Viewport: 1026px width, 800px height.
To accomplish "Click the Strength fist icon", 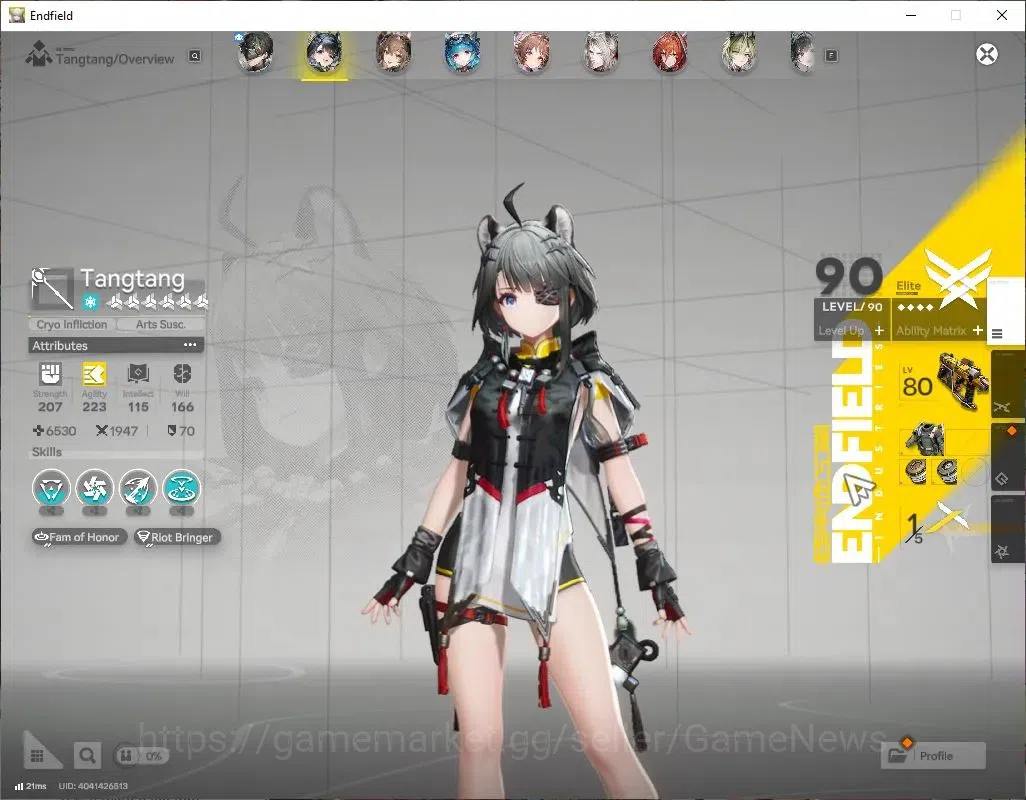I will (50, 374).
